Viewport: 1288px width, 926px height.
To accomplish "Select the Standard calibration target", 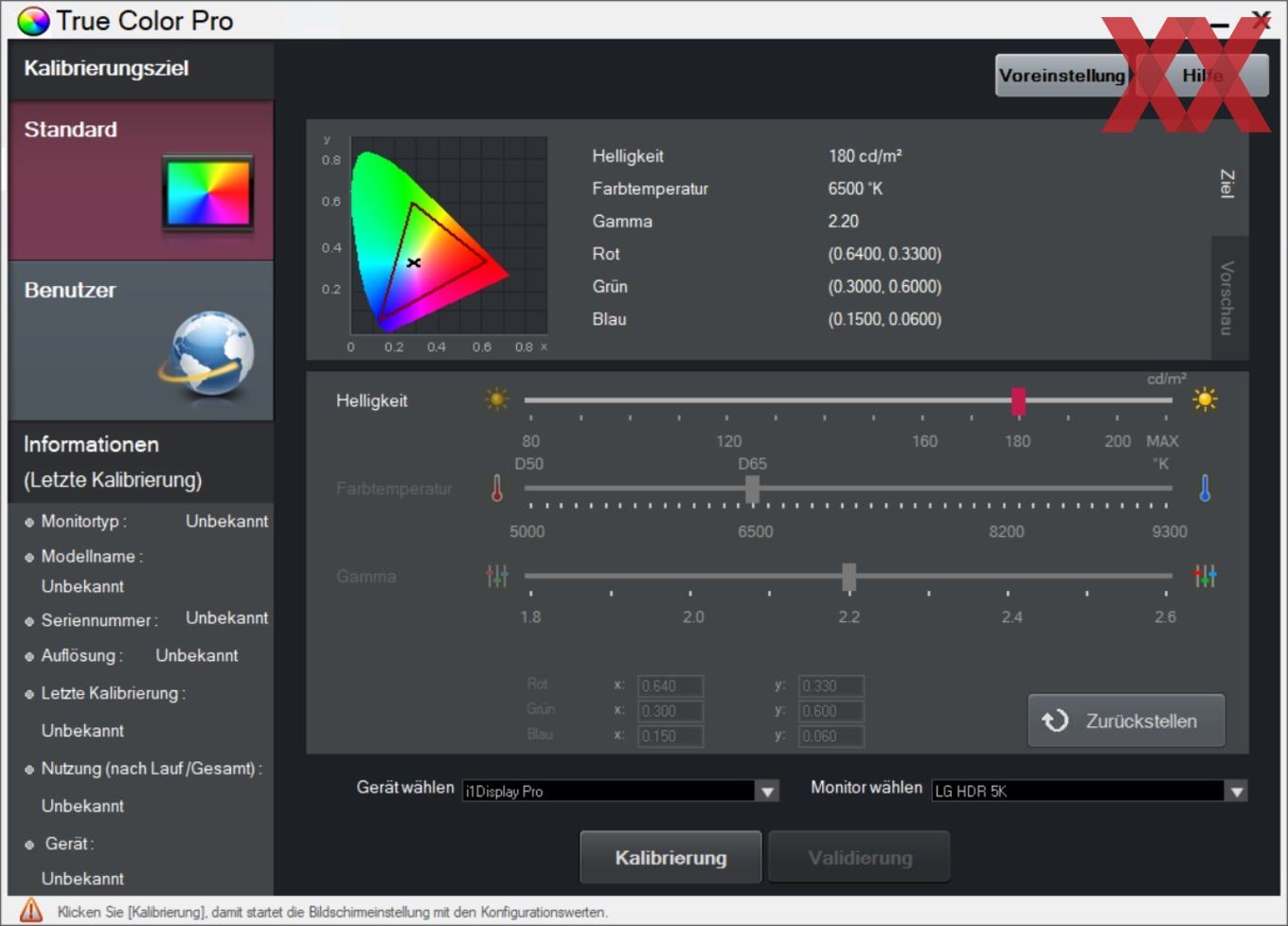I will point(141,181).
